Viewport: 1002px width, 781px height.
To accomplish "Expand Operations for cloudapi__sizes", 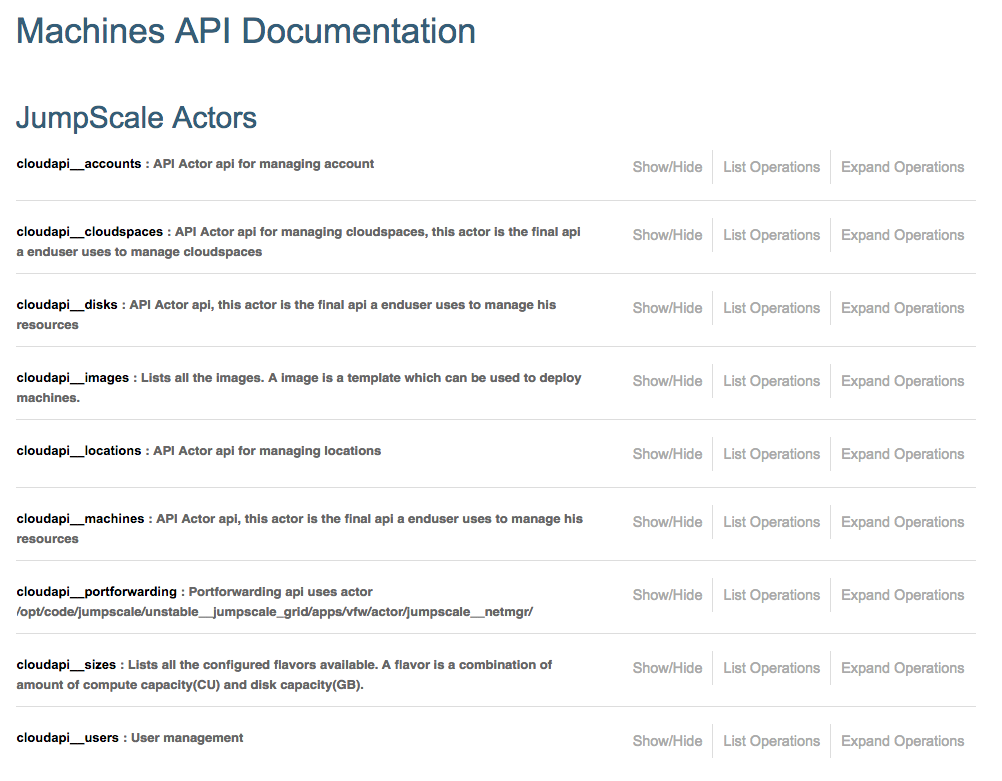I will (x=902, y=668).
